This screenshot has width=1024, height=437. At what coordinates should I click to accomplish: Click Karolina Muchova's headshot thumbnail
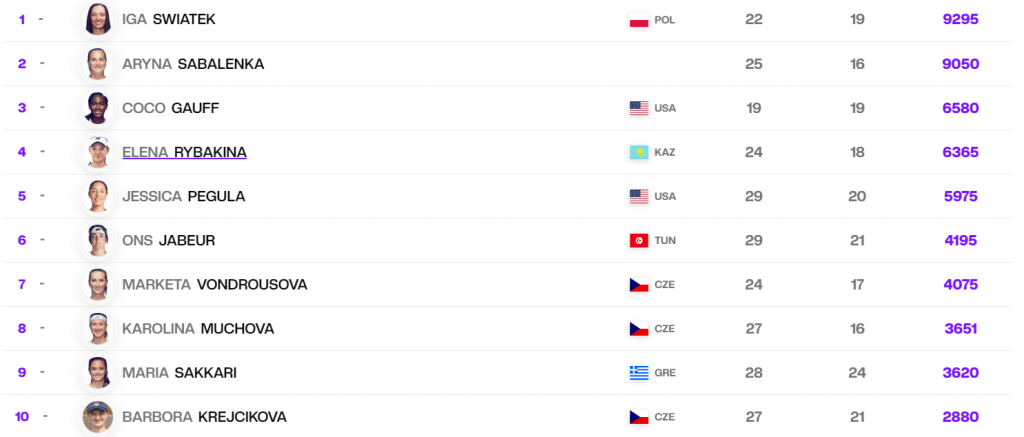tap(98, 329)
